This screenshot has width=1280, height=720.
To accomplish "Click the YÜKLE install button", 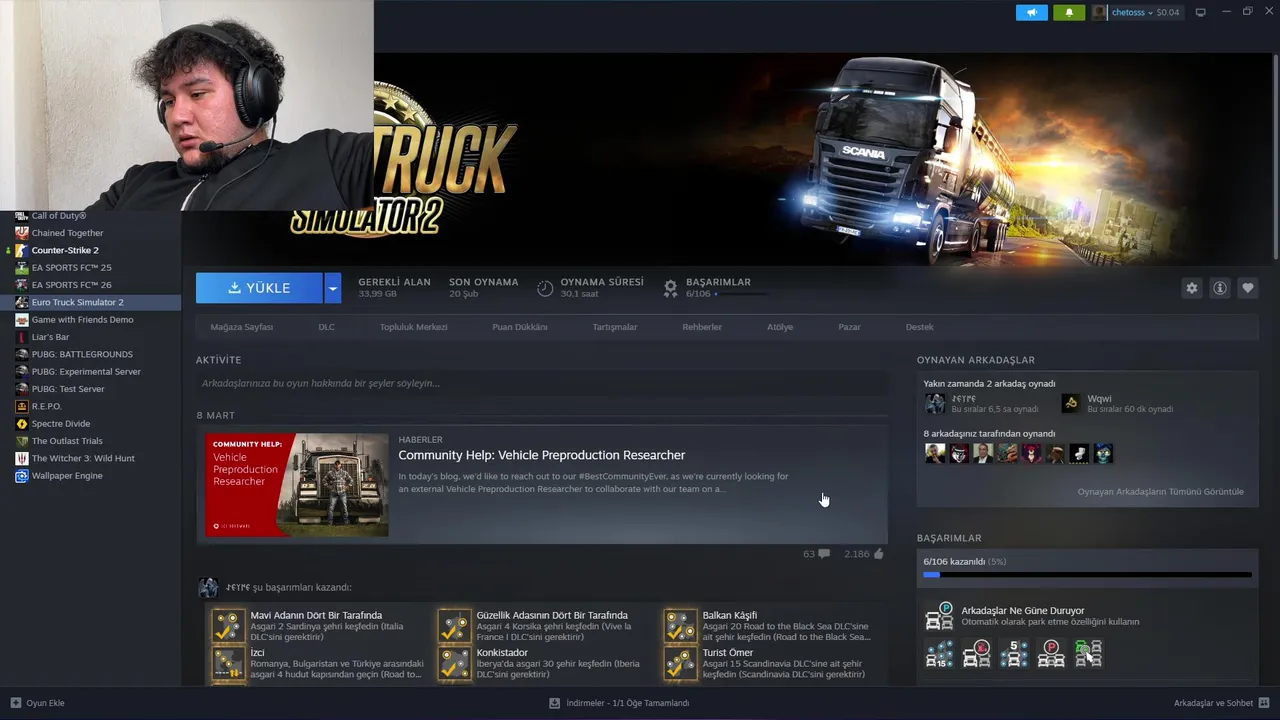I will pos(259,288).
